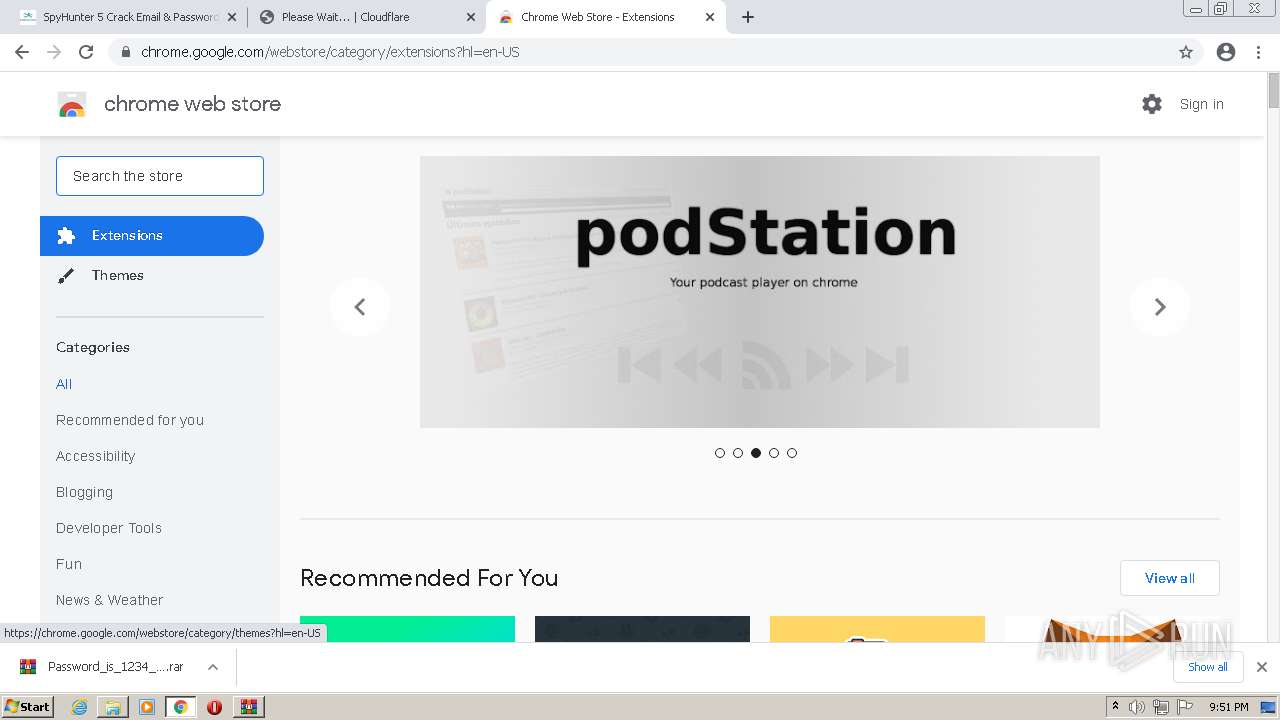
Task: Click the volume speaker tray icon
Action: [x=1137, y=707]
